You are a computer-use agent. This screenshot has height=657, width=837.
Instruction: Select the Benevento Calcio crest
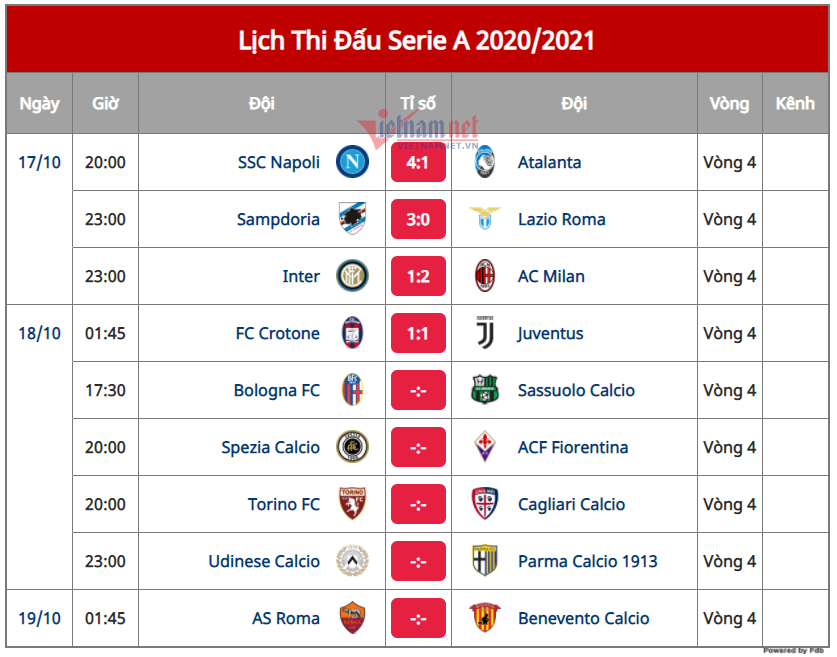coord(485,618)
